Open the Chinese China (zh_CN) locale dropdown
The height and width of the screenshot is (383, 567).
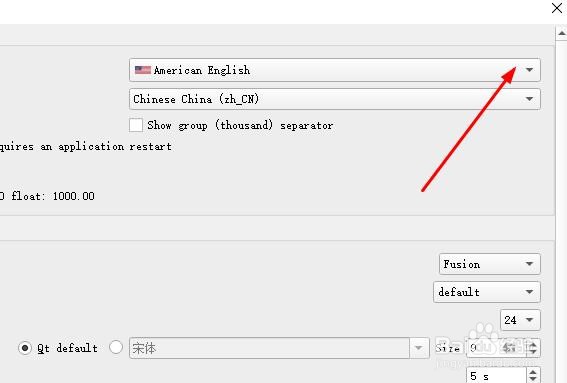click(x=334, y=99)
